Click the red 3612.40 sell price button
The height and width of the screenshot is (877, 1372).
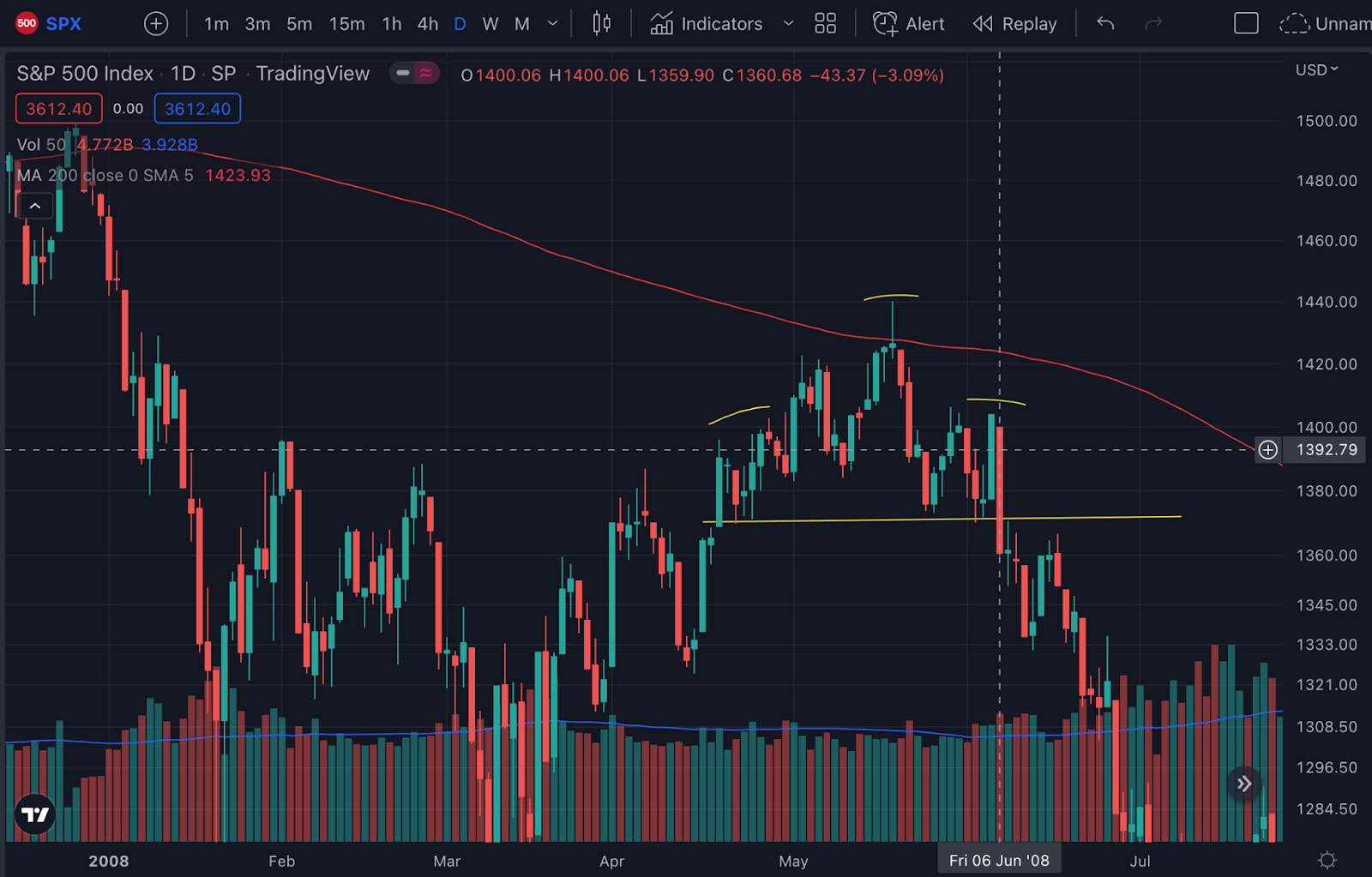click(58, 108)
